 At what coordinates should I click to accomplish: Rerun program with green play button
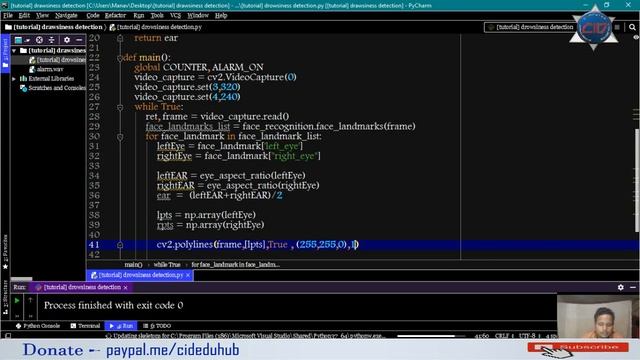click(x=17, y=301)
